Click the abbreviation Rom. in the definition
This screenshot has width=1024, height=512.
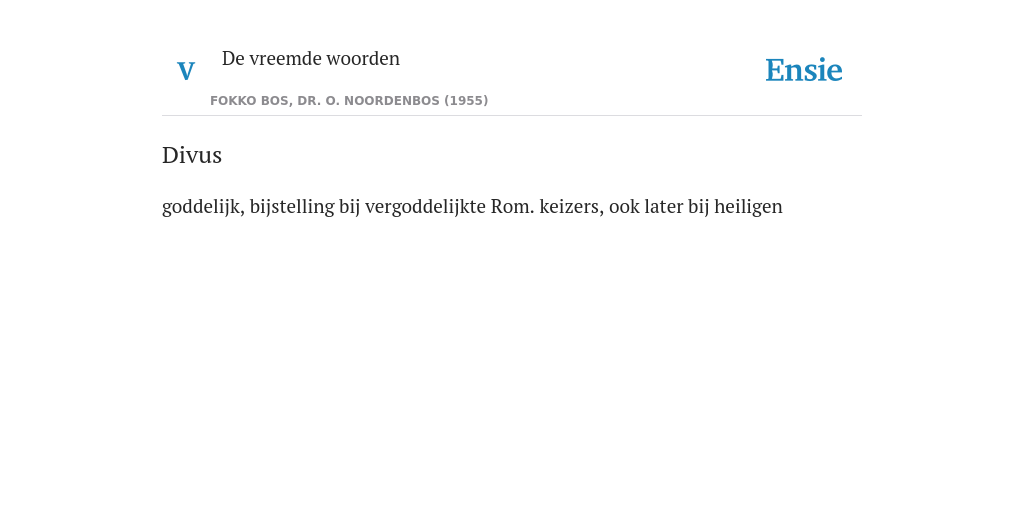coord(513,206)
